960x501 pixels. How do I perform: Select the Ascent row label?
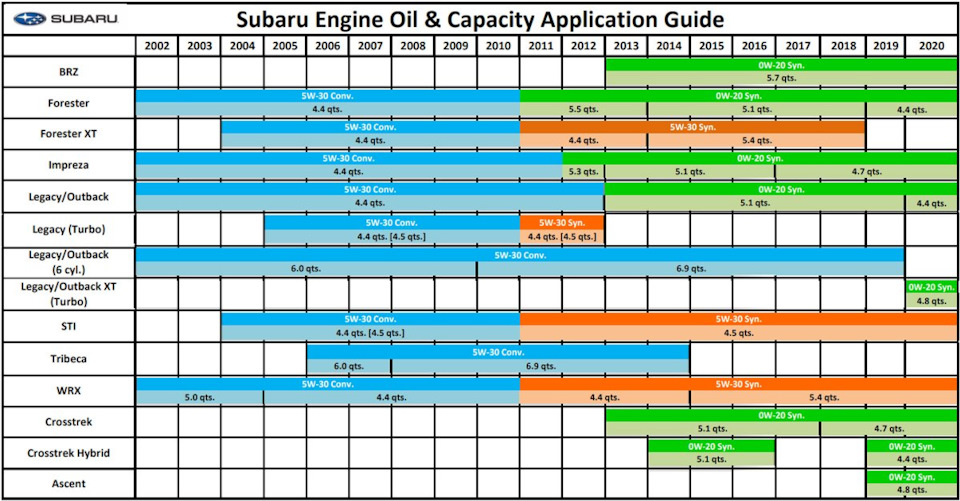(x=69, y=484)
